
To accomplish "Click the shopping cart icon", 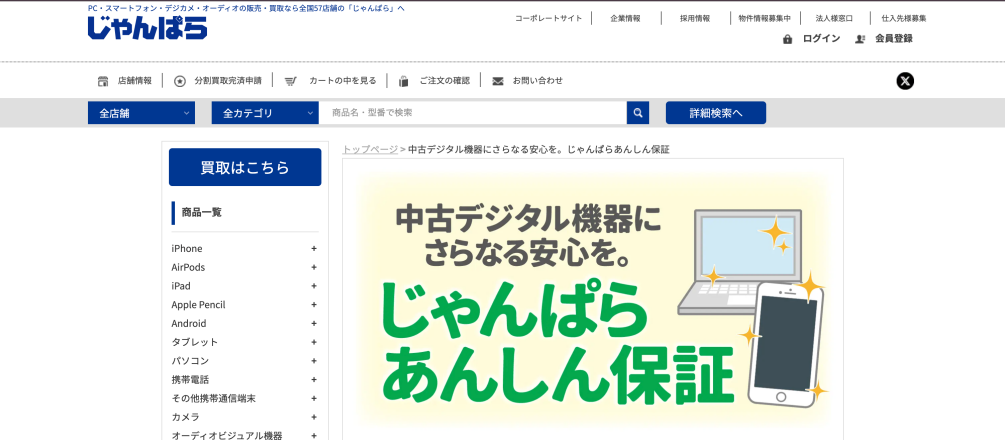I will point(290,81).
